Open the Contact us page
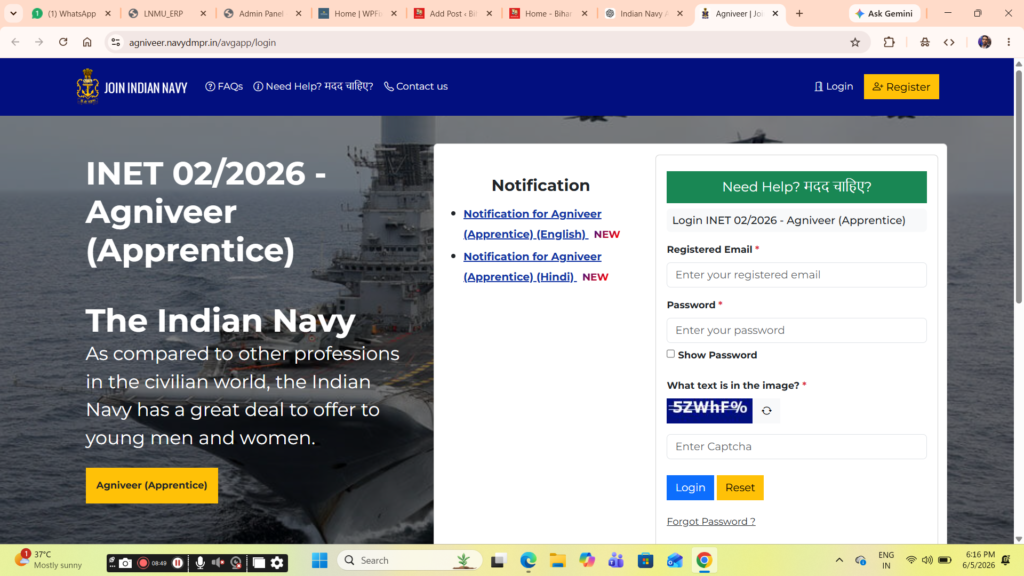This screenshot has width=1024, height=576. [x=416, y=86]
